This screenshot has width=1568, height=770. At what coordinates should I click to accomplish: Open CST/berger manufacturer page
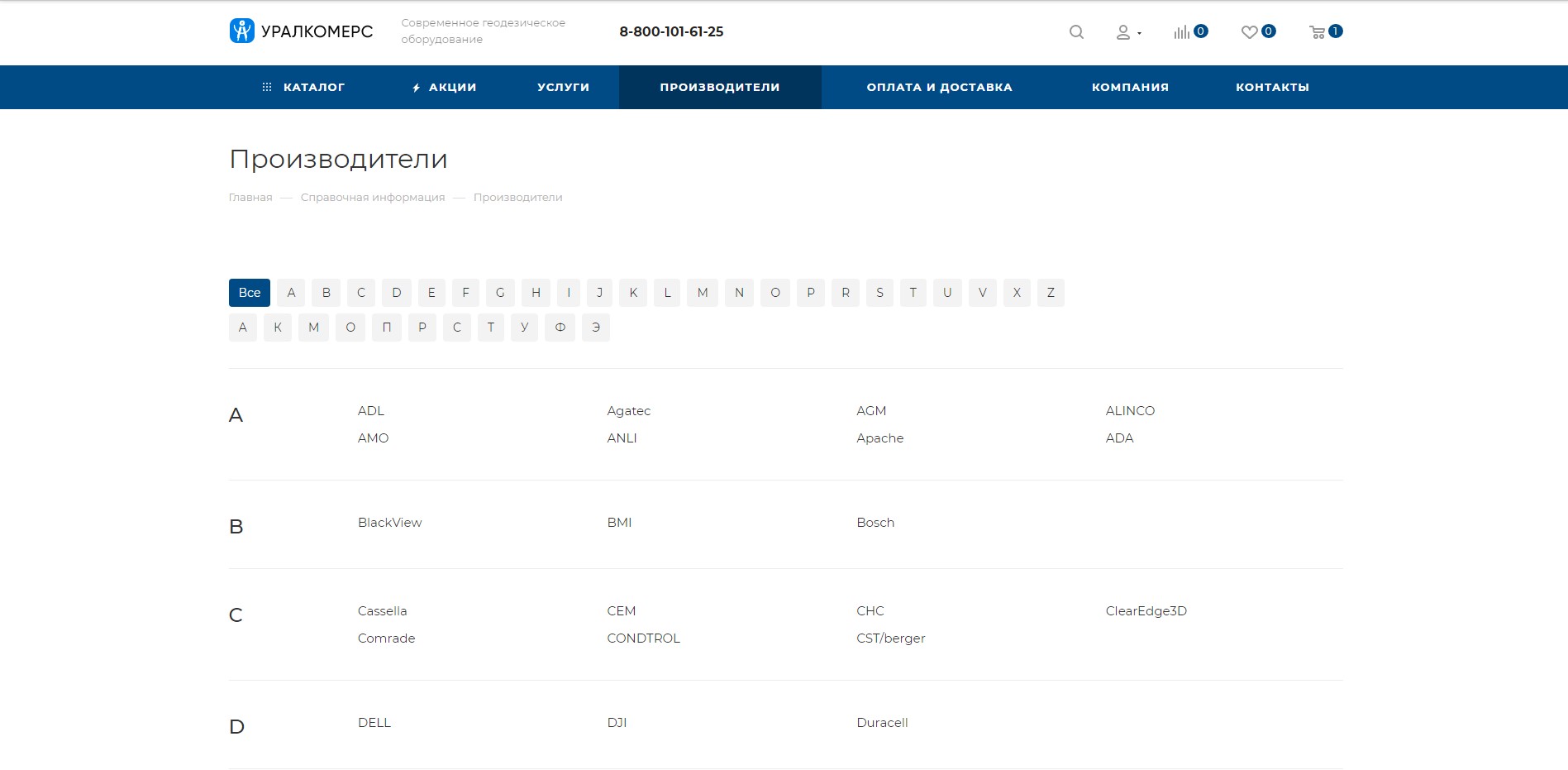891,638
